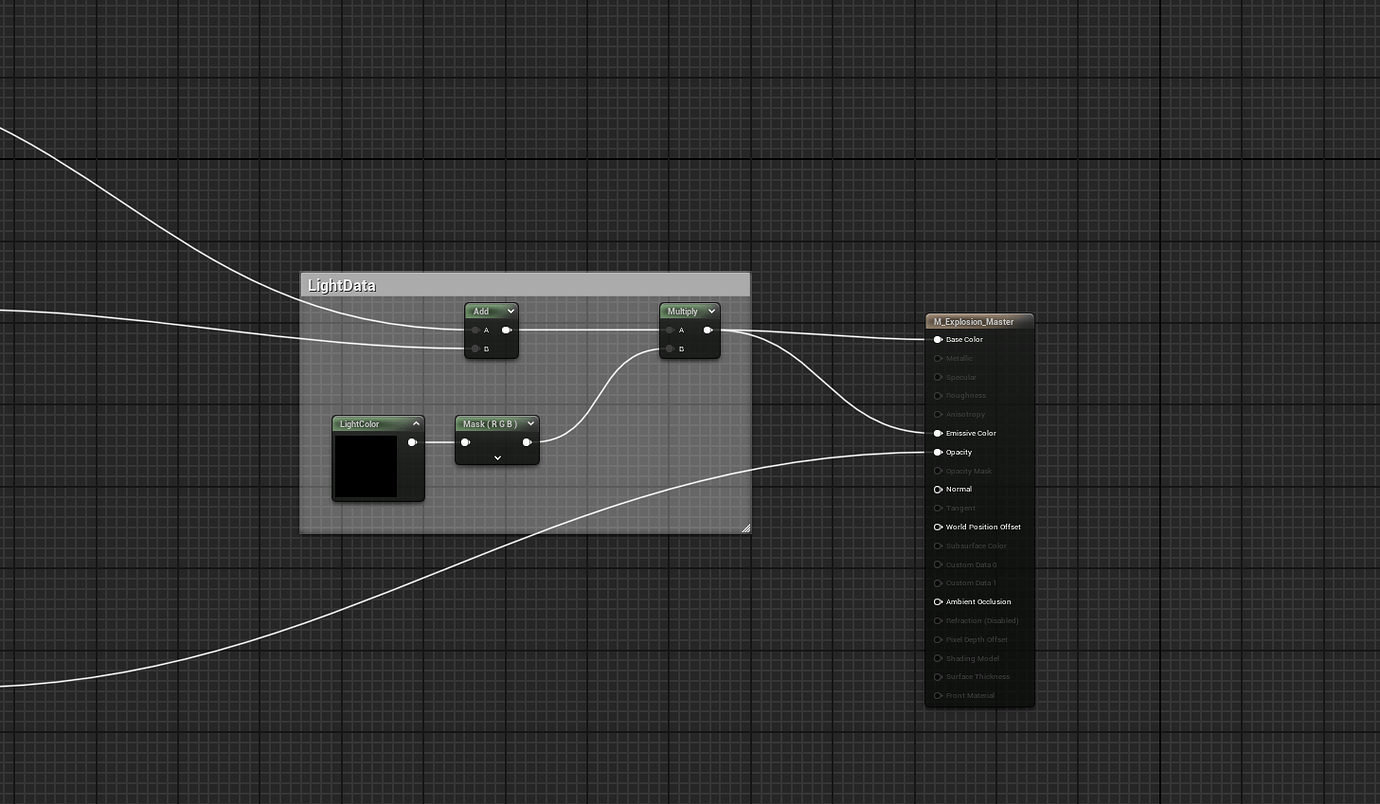Select input pin A on the Multiply node
The image size is (1380, 804).
pyautogui.click(x=669, y=329)
